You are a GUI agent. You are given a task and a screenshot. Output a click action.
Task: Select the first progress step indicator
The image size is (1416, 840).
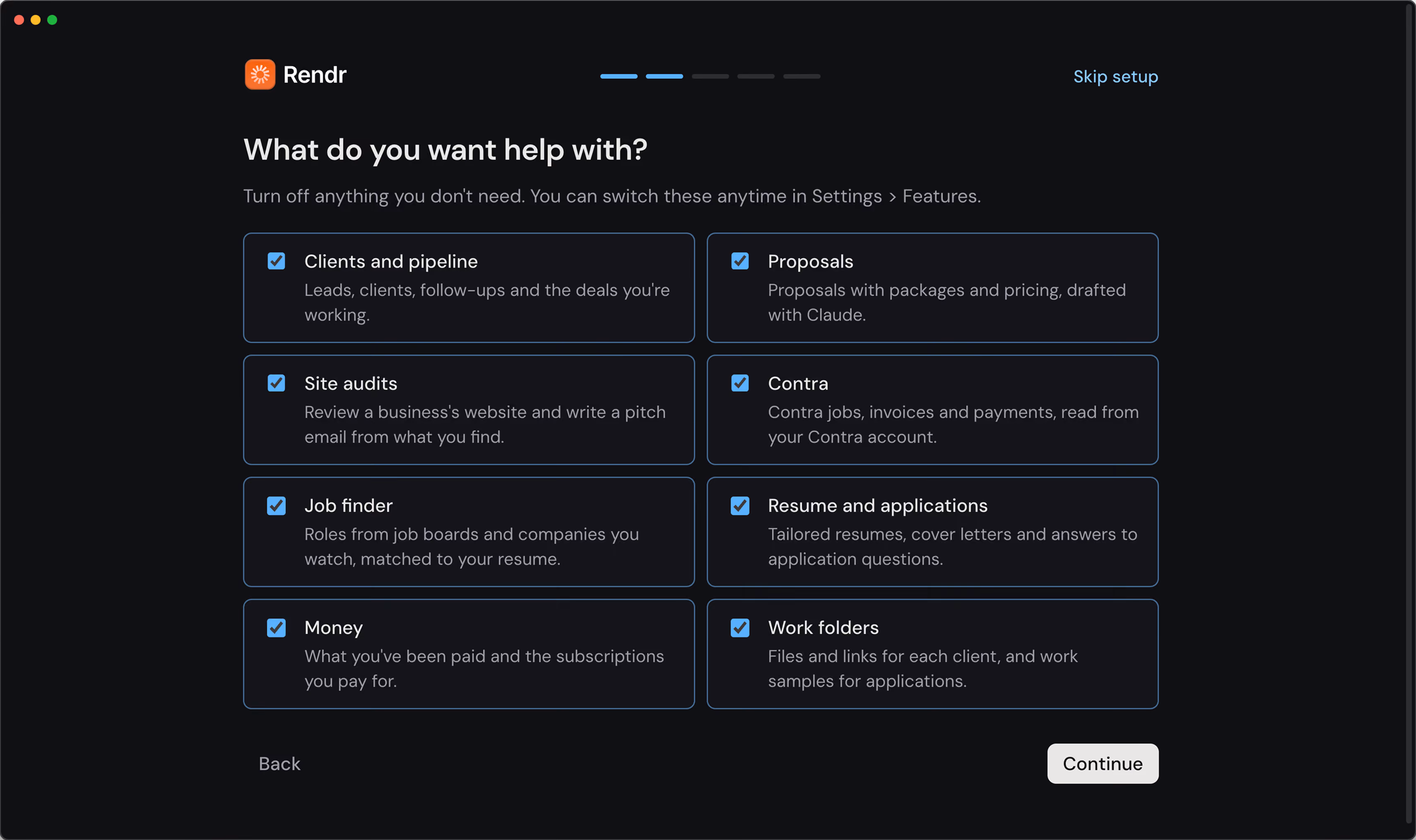click(619, 76)
